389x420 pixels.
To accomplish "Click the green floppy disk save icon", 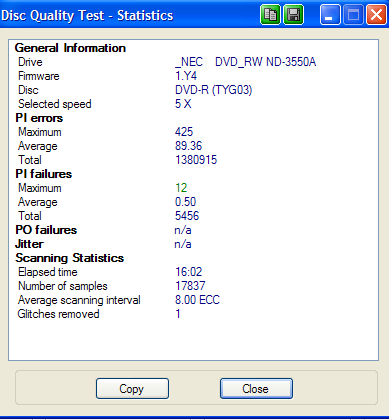I will 293,15.
